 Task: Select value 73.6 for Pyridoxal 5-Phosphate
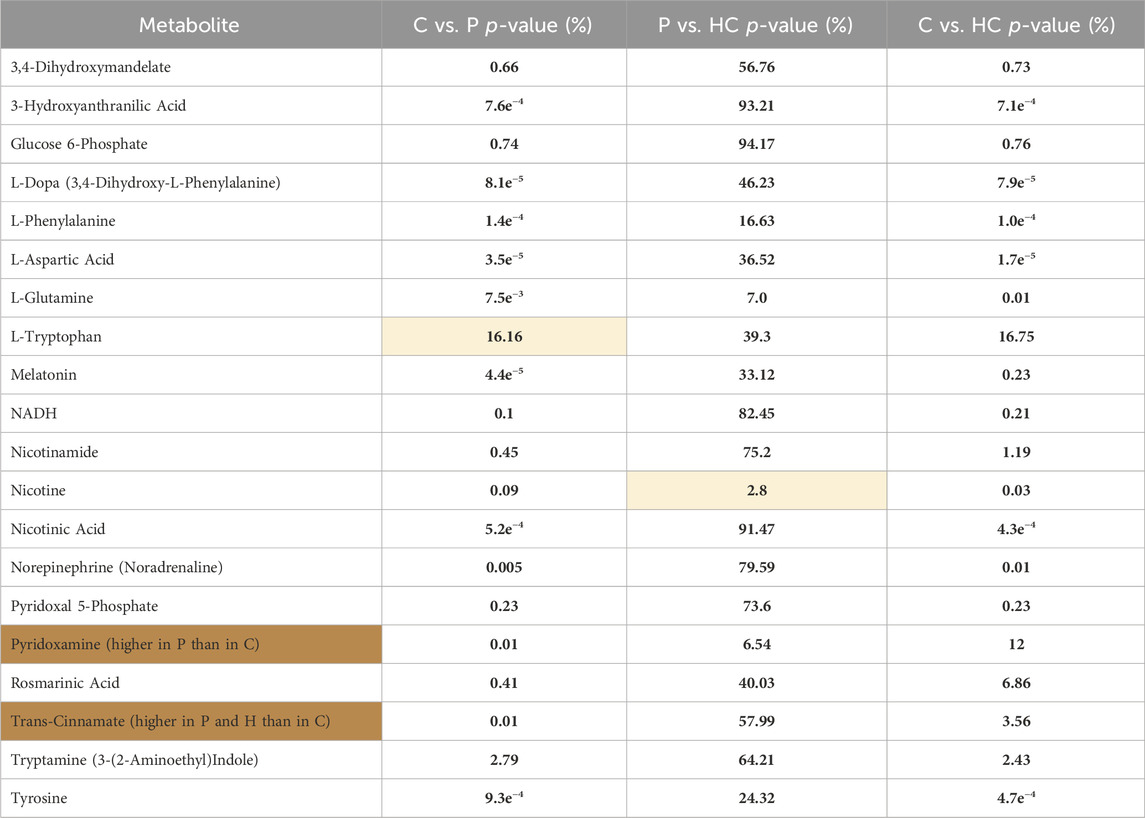point(757,606)
